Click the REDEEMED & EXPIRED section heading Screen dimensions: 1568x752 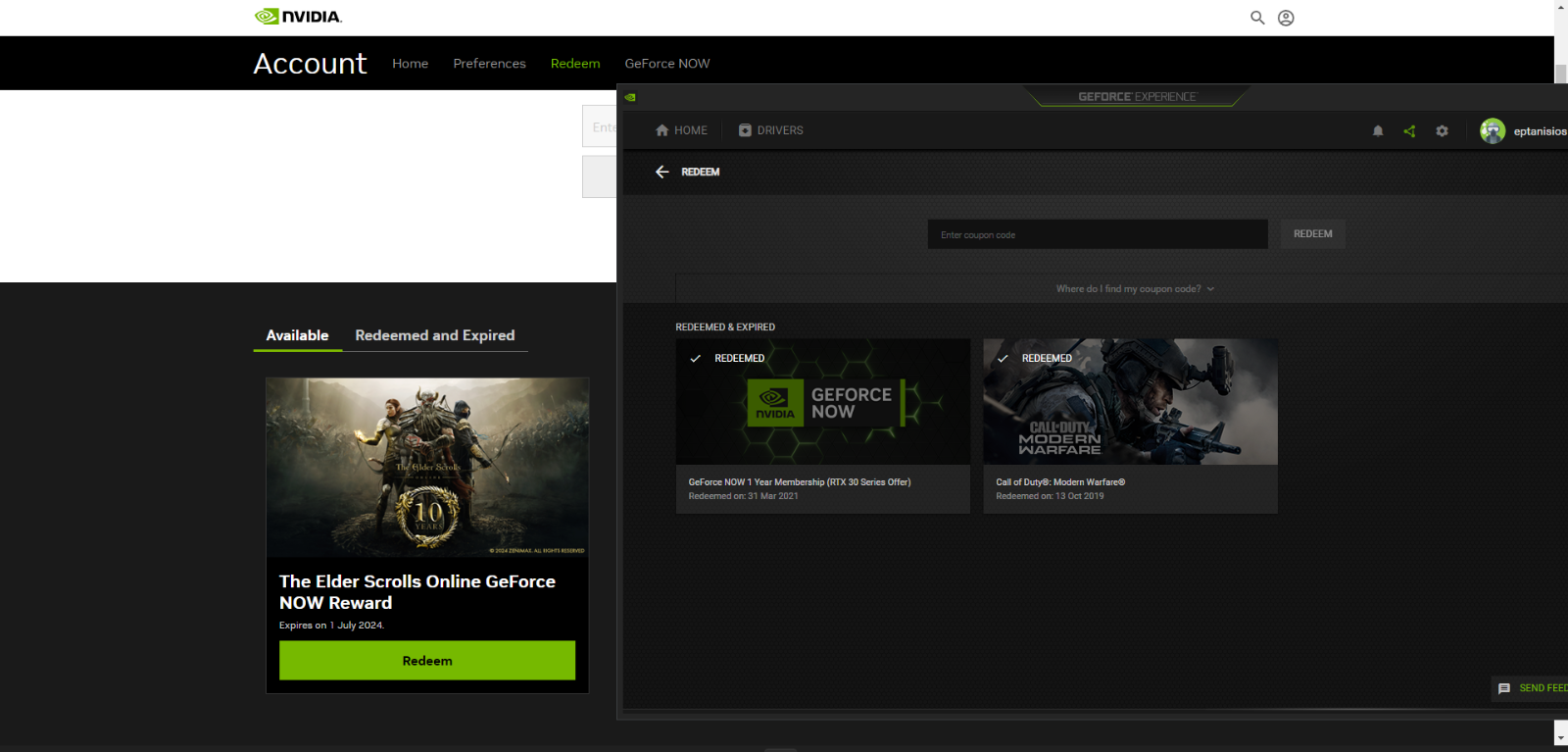pos(725,327)
